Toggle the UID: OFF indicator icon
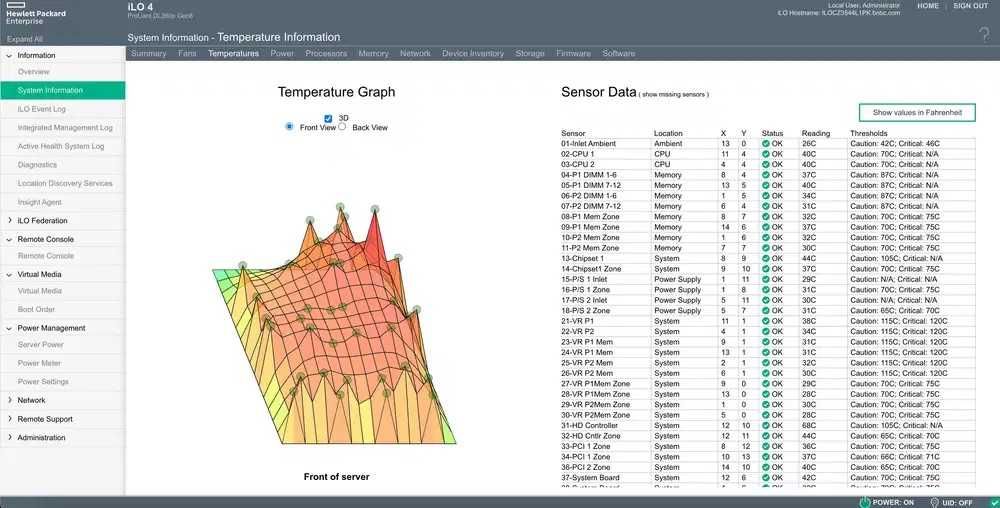The image size is (1000, 508). [935, 502]
